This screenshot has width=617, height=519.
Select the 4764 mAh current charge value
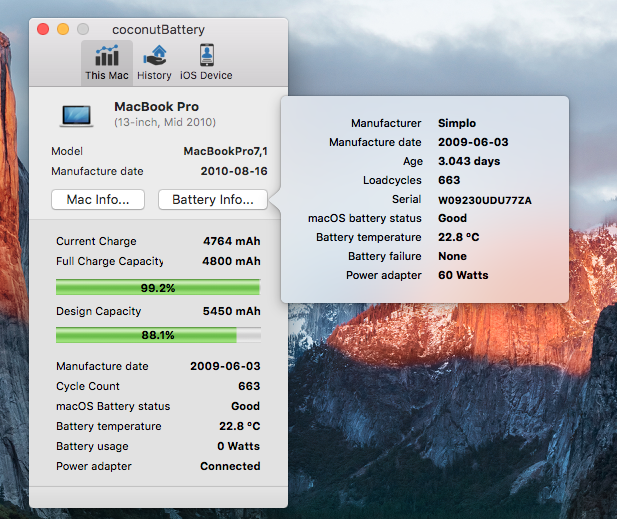[x=232, y=241]
